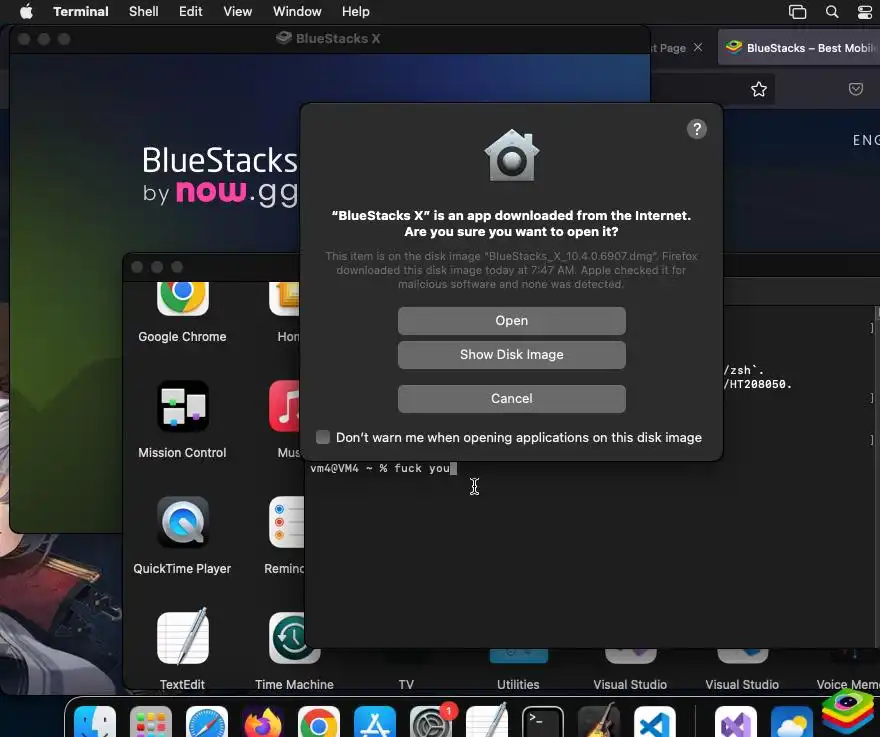Screen dimensions: 880x737
Task: Click the screen mirroring icon in the menu bar
Action: coord(797,11)
